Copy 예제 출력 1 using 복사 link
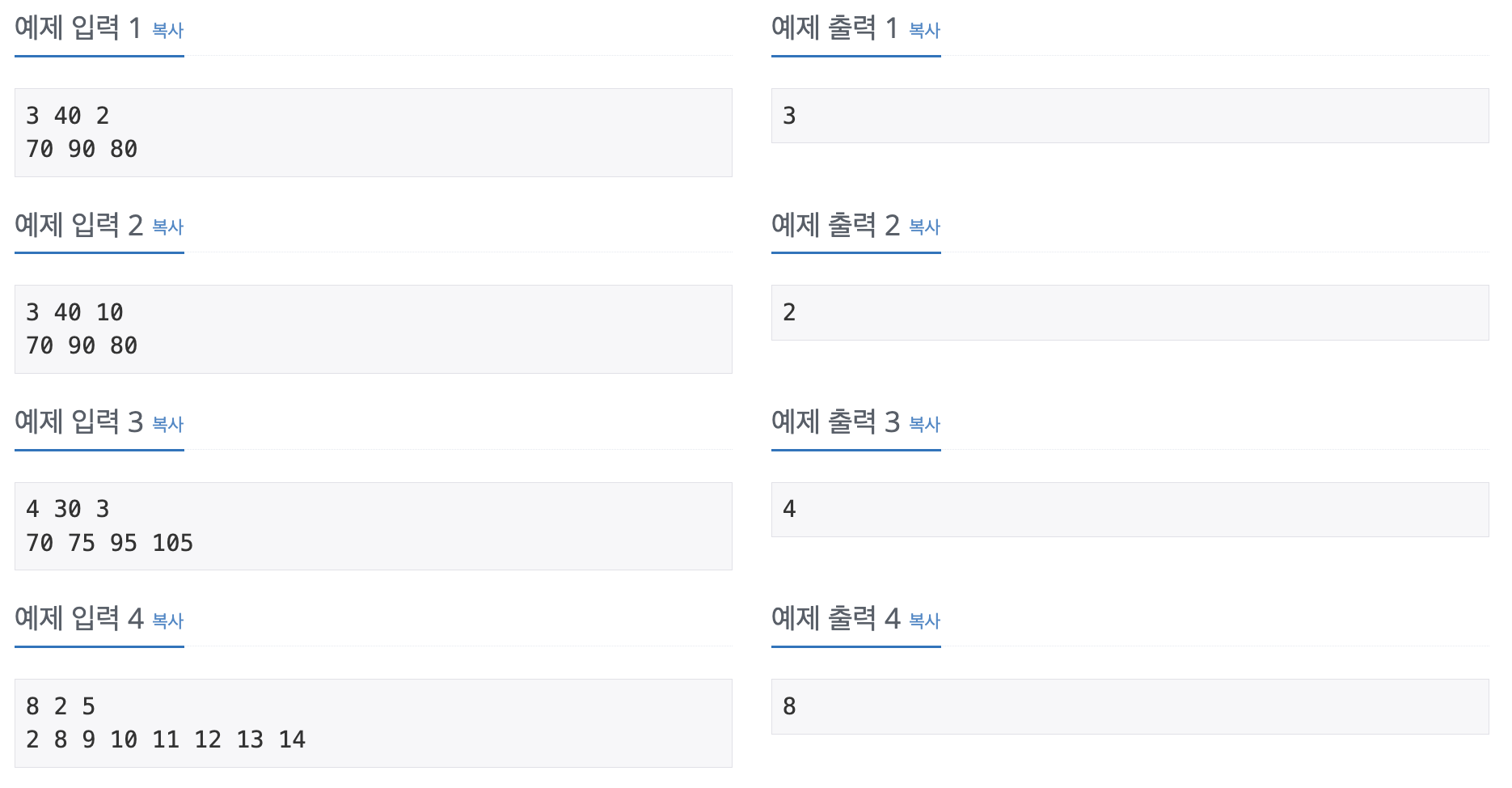Screen dimensions: 1512x788 coord(924,32)
